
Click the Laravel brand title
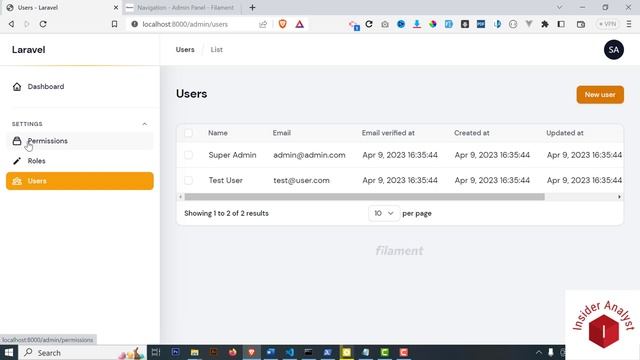(29, 50)
